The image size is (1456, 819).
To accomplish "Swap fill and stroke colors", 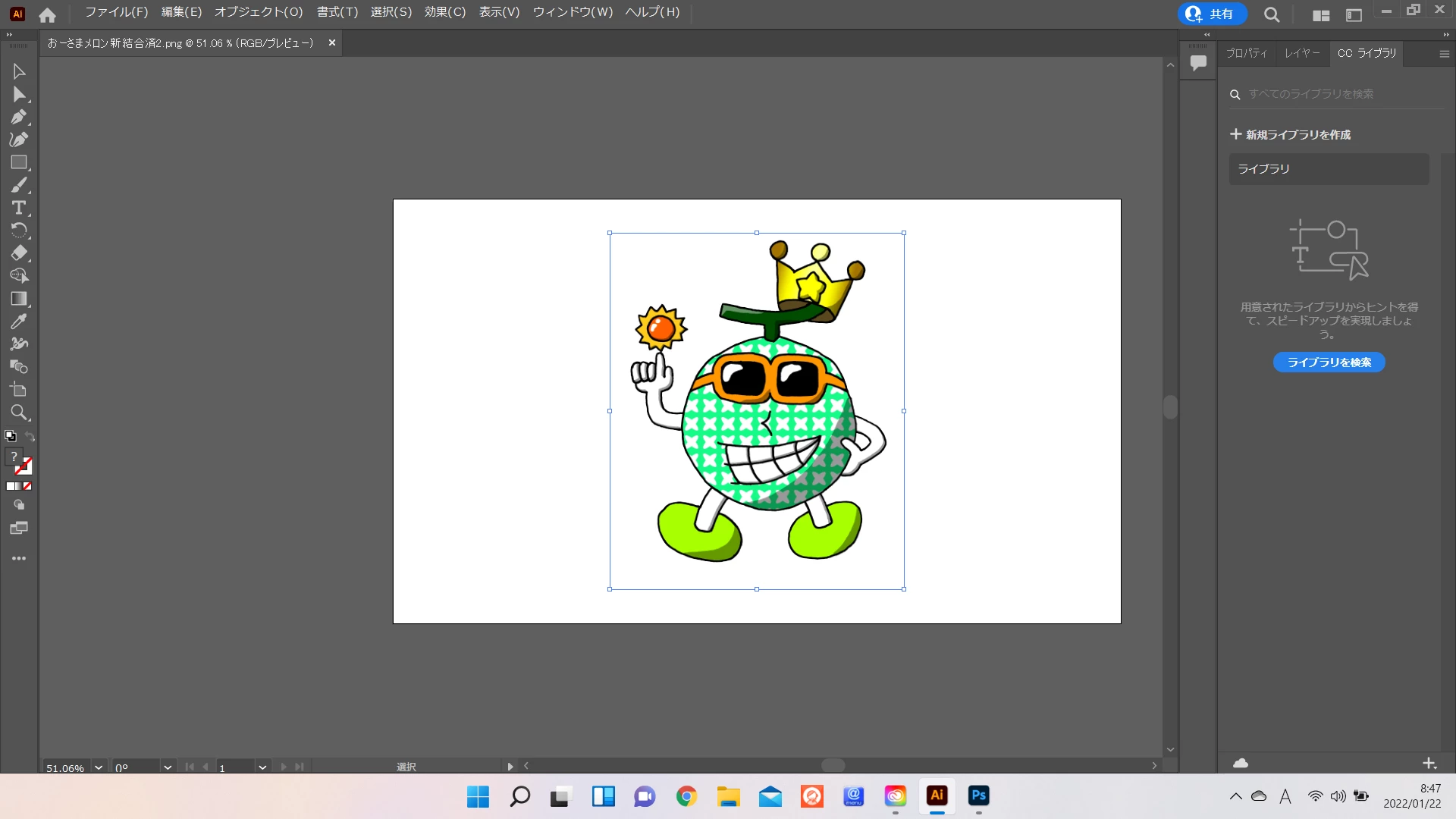I will point(30,436).
